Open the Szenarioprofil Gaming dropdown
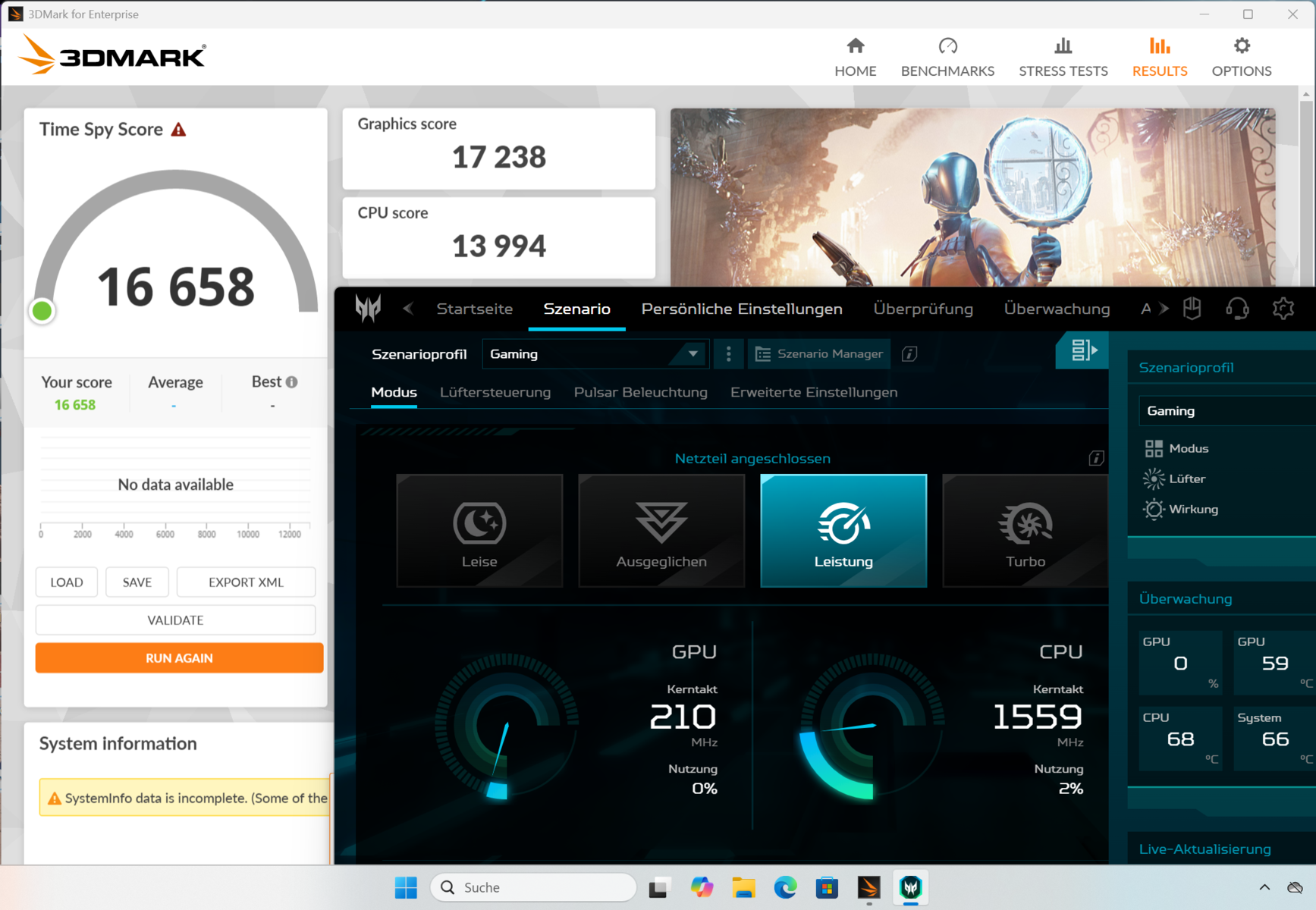 pos(595,354)
